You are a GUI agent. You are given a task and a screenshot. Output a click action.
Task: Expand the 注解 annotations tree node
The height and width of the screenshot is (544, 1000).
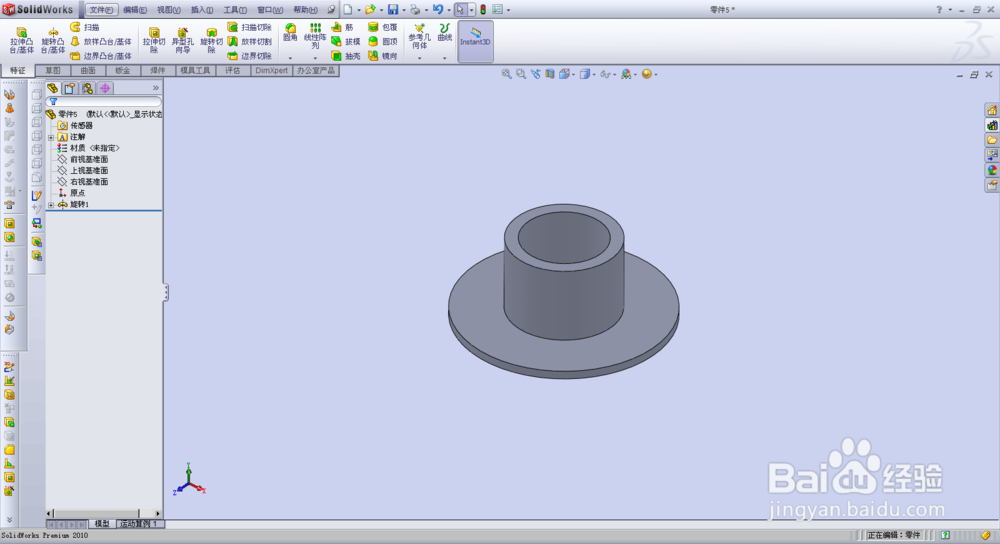click(51, 137)
